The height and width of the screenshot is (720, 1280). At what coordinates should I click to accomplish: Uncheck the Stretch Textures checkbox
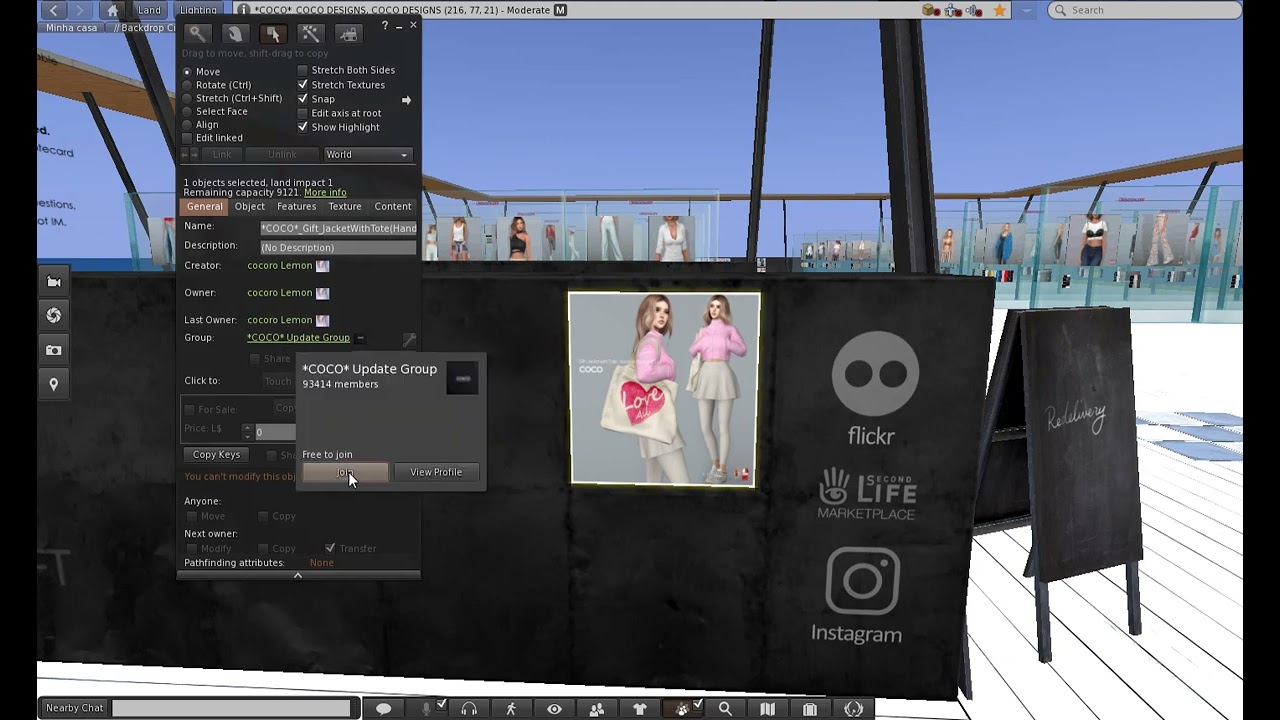coord(303,85)
